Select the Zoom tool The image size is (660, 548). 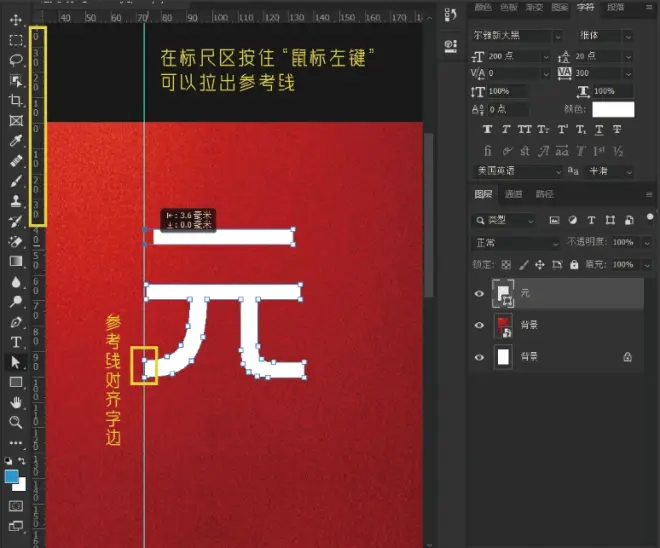pos(16,422)
